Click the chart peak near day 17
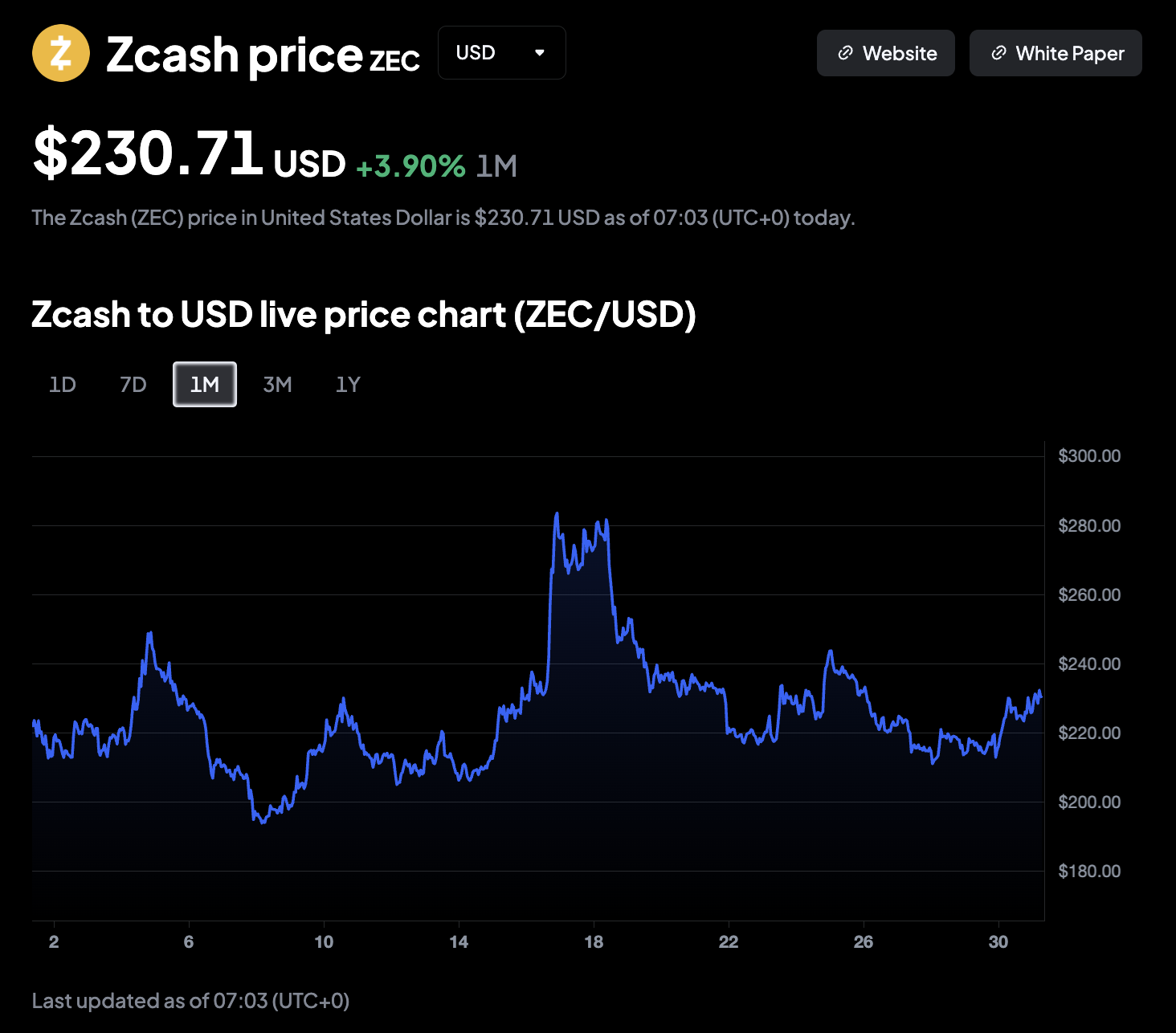 (557, 514)
